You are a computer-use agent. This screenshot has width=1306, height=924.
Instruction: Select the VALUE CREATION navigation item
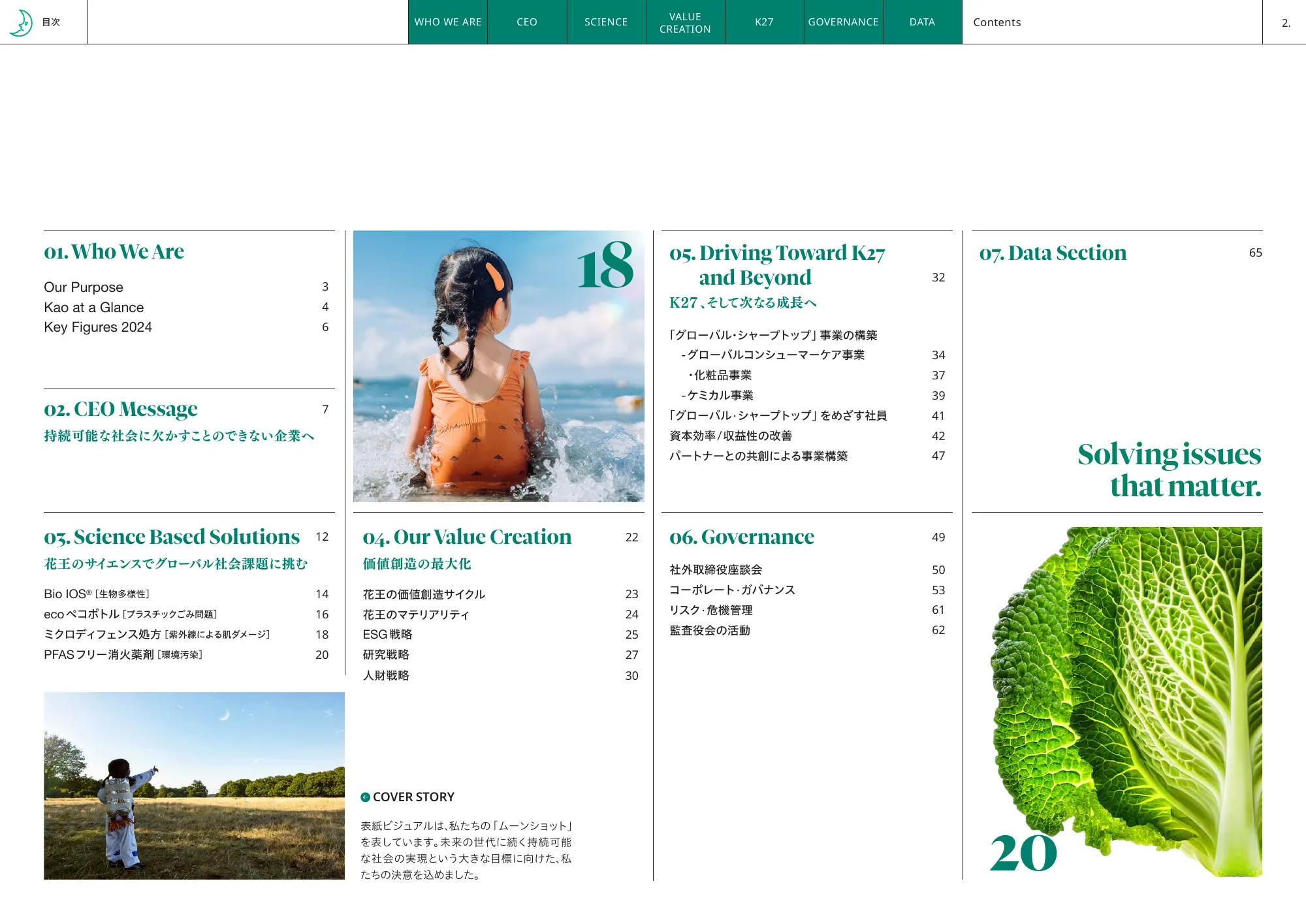[x=685, y=22]
